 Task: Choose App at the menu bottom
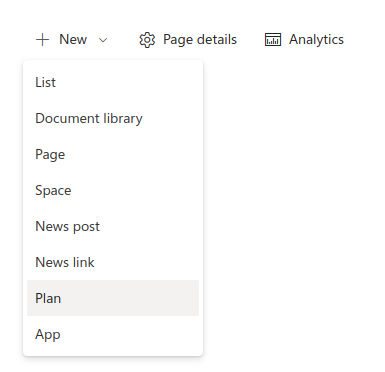tap(113, 334)
